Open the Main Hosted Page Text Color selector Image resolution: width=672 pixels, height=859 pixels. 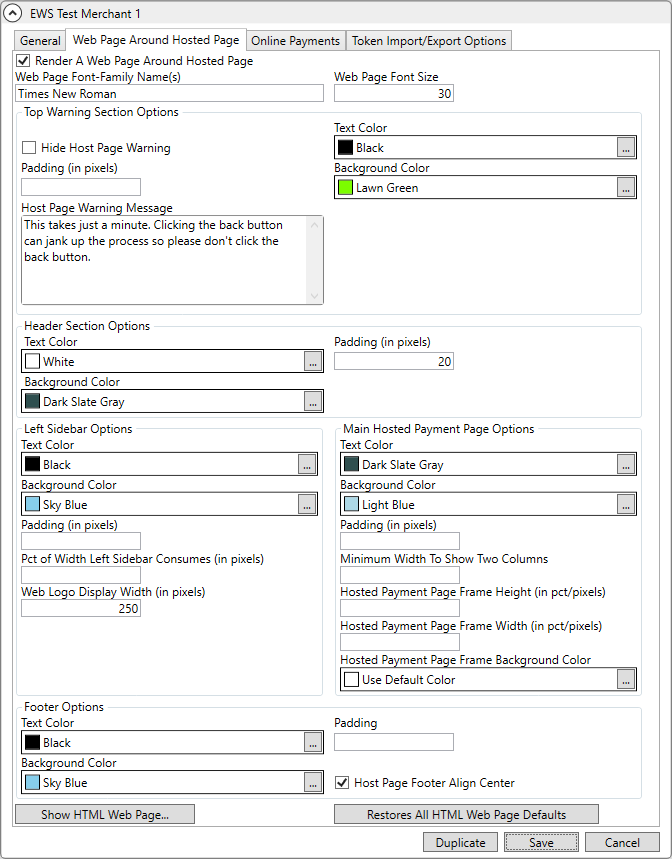point(625,464)
